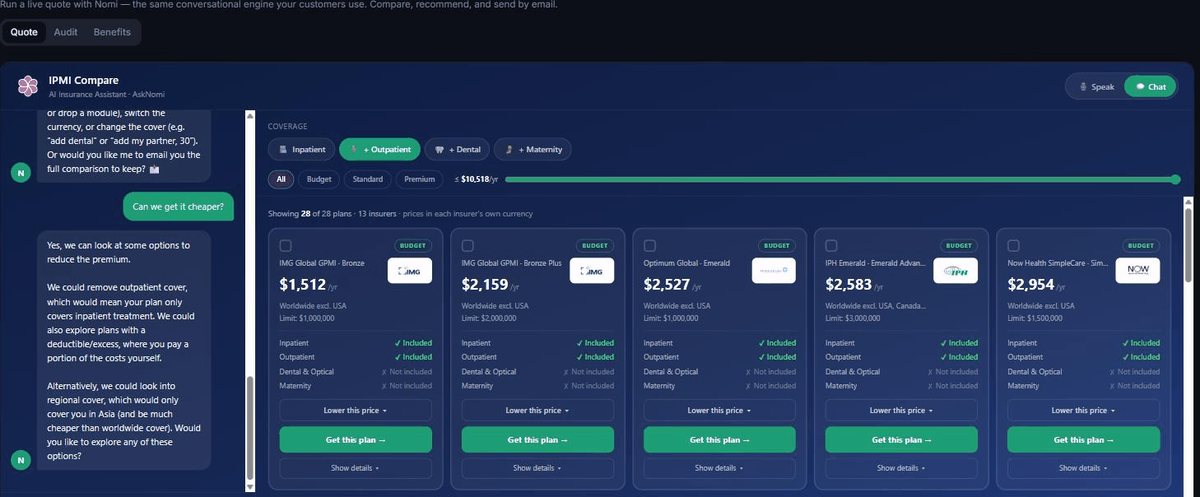1200x497 pixels.
Task: Click the NOW Health logo on the $2,954 card
Action: pos(1137,271)
